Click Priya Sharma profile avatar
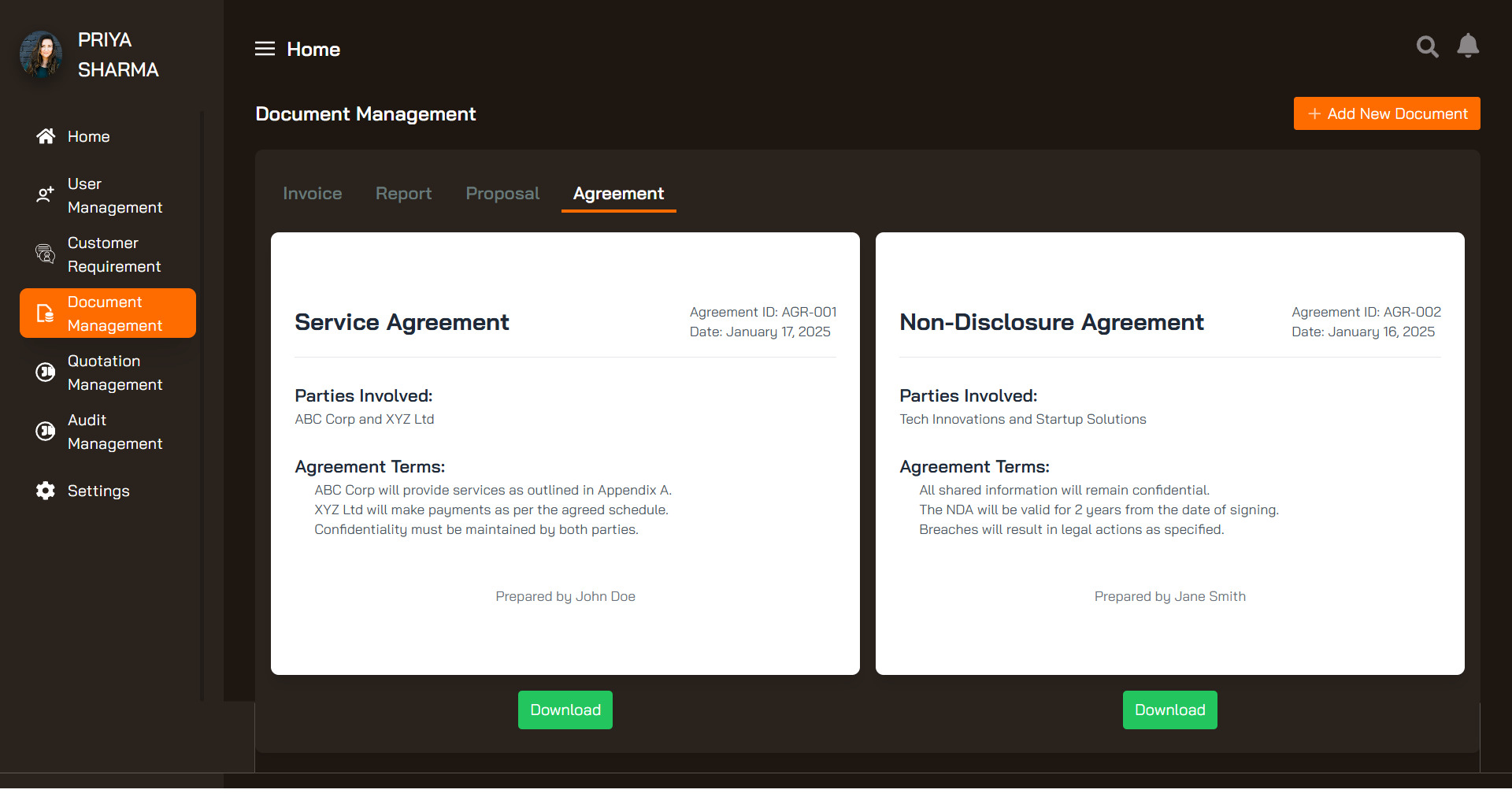This screenshot has height=797, width=1512. 41,54
